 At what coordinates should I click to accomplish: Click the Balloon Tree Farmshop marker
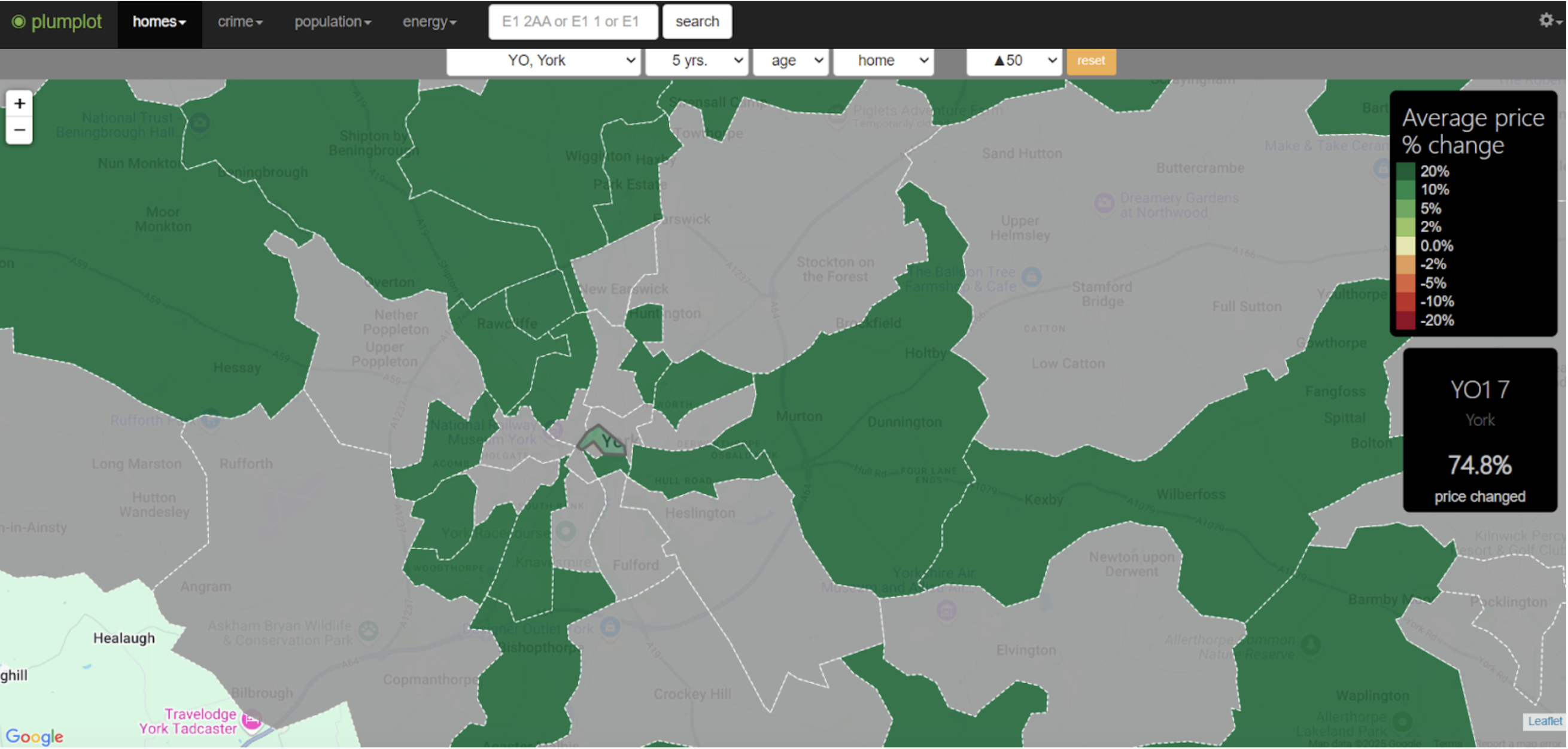[x=1032, y=278]
